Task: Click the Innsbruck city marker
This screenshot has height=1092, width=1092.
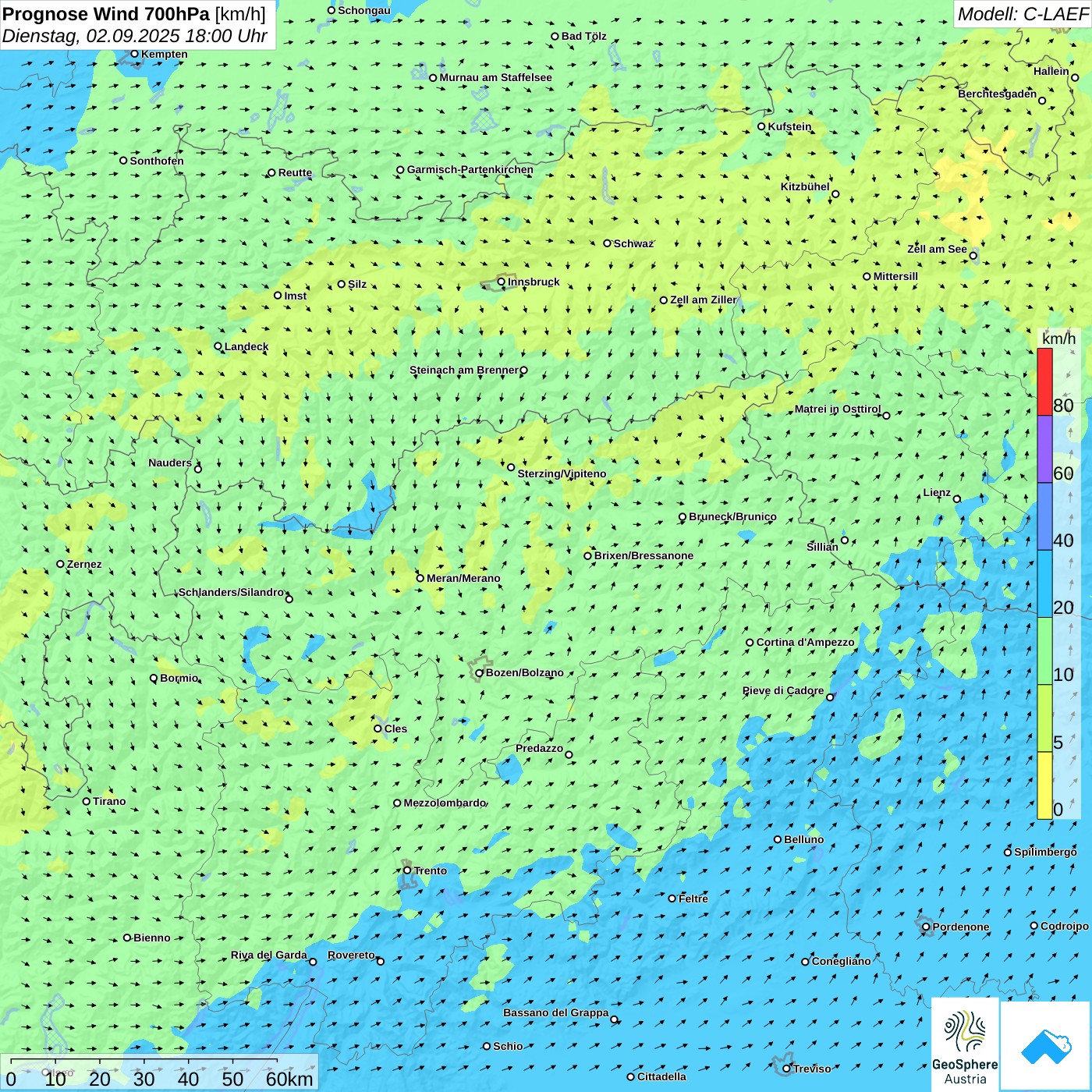Action: pyautogui.click(x=502, y=282)
